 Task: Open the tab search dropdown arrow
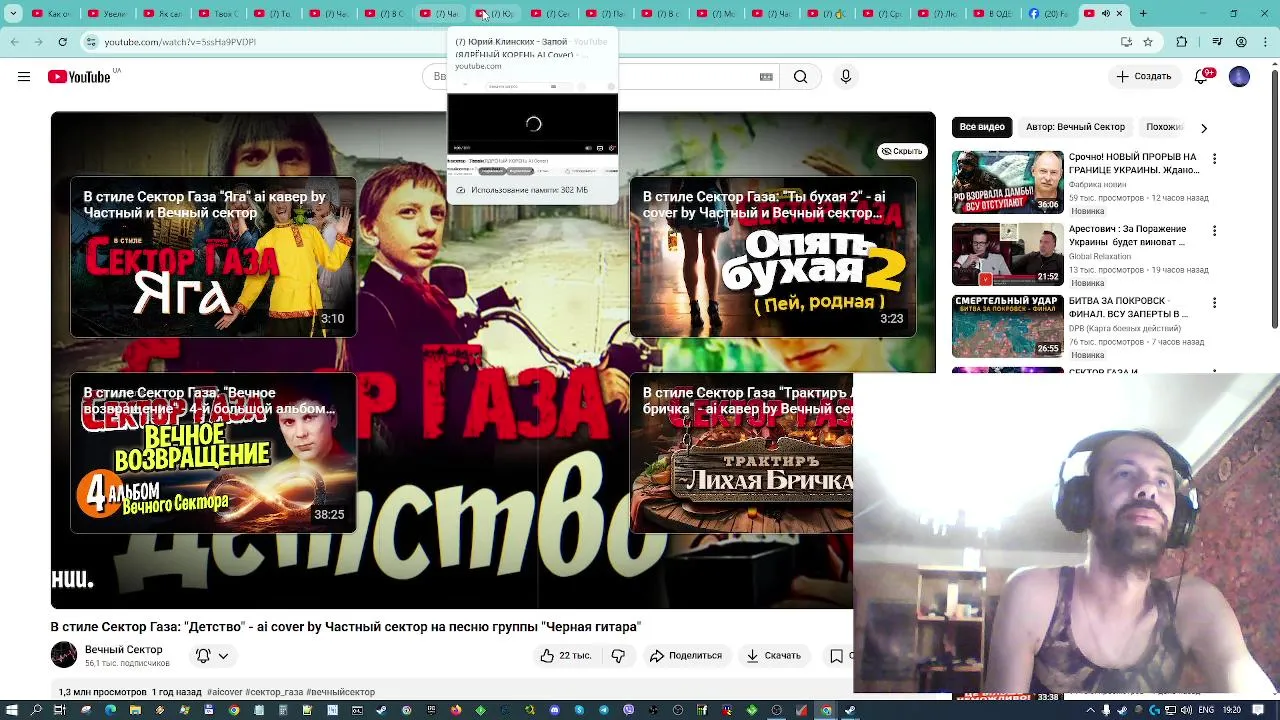coord(13,14)
